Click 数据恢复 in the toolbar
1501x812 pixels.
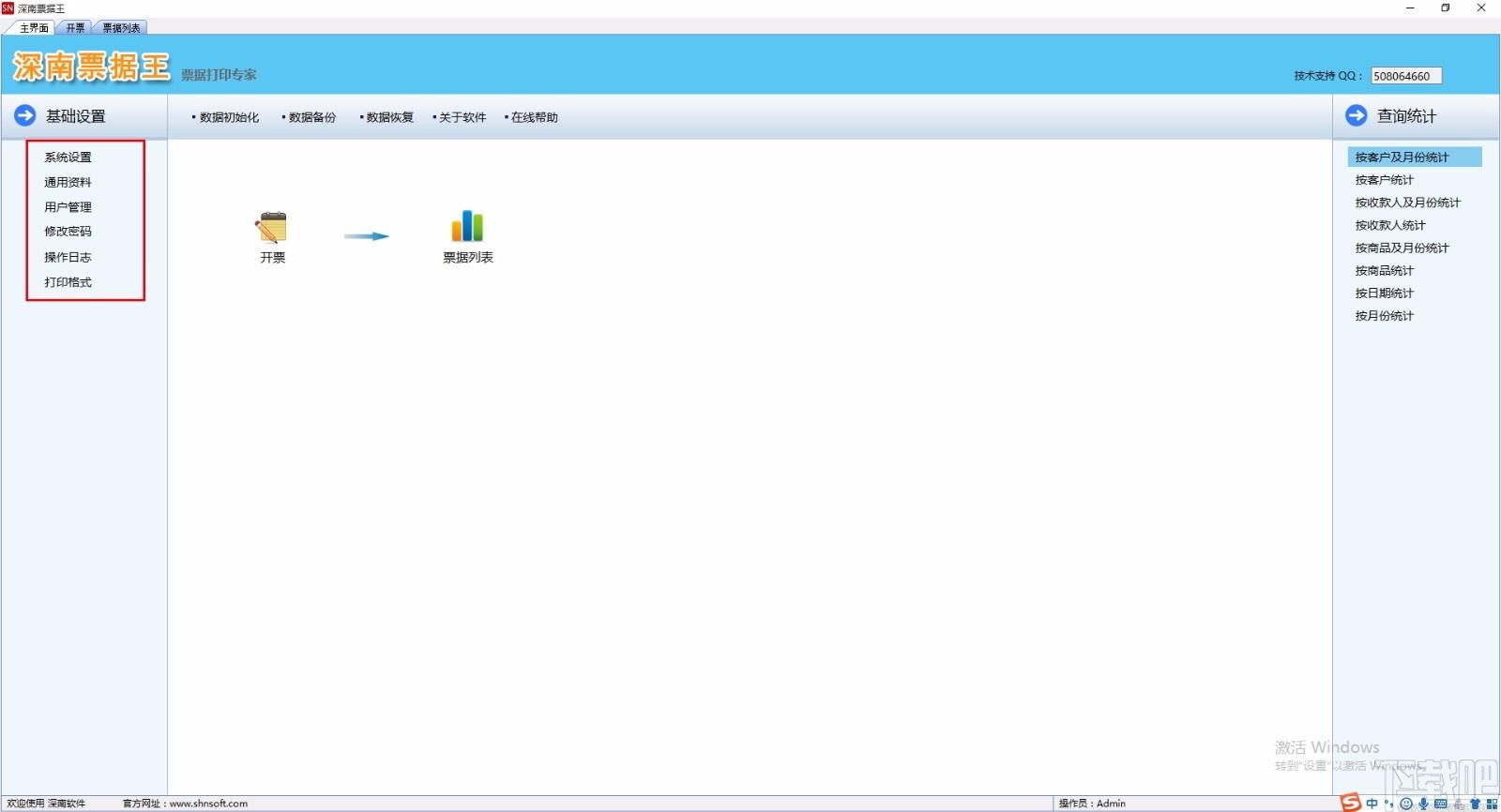coord(389,117)
